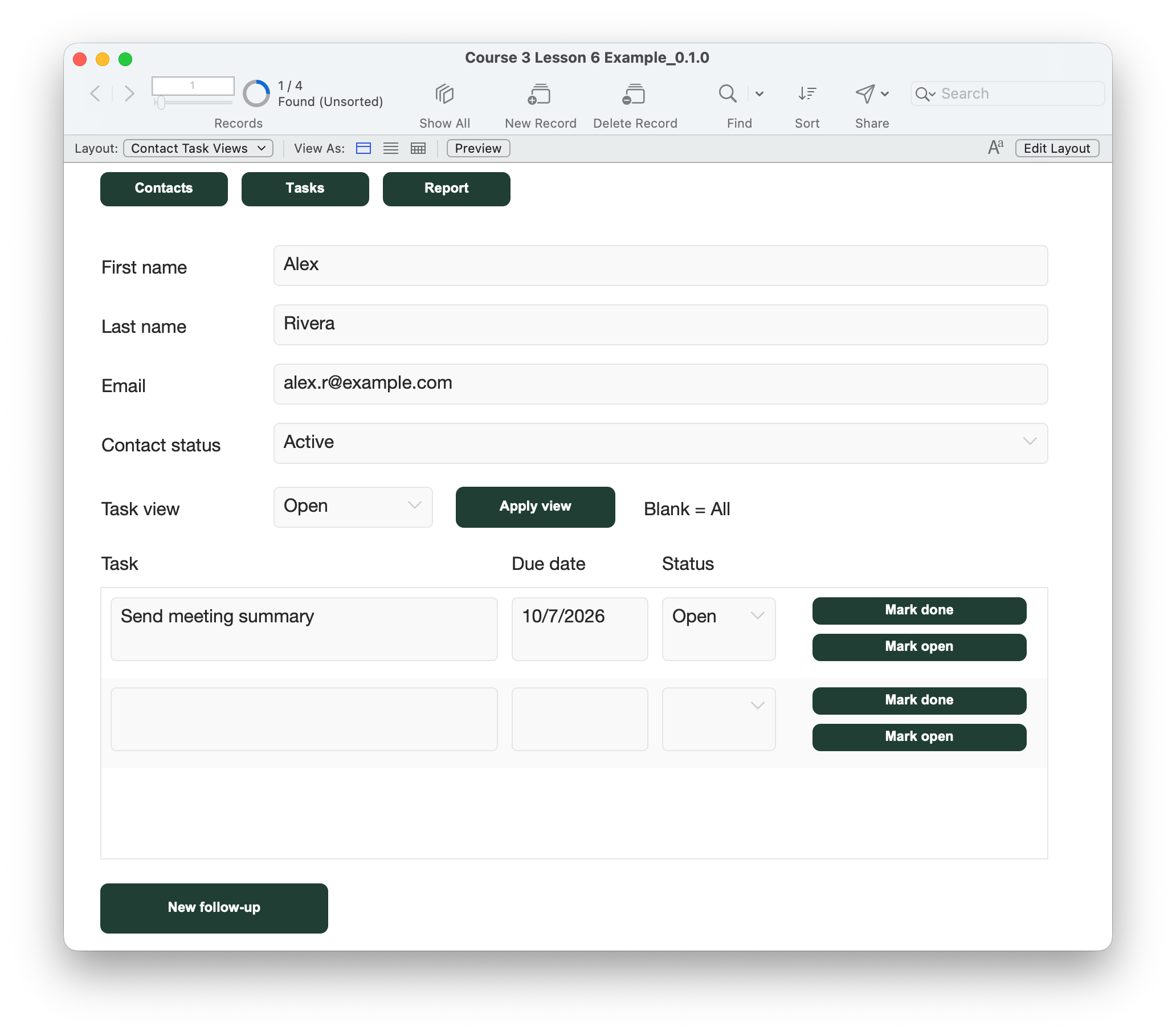Click the Sort toolbar icon
The height and width of the screenshot is (1035, 1176).
pos(807,93)
